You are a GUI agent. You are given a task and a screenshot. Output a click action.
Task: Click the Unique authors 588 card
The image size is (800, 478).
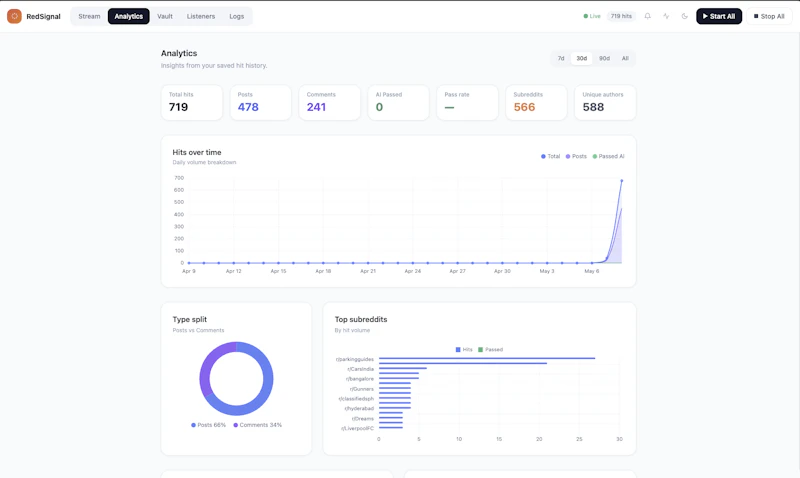[x=605, y=103]
